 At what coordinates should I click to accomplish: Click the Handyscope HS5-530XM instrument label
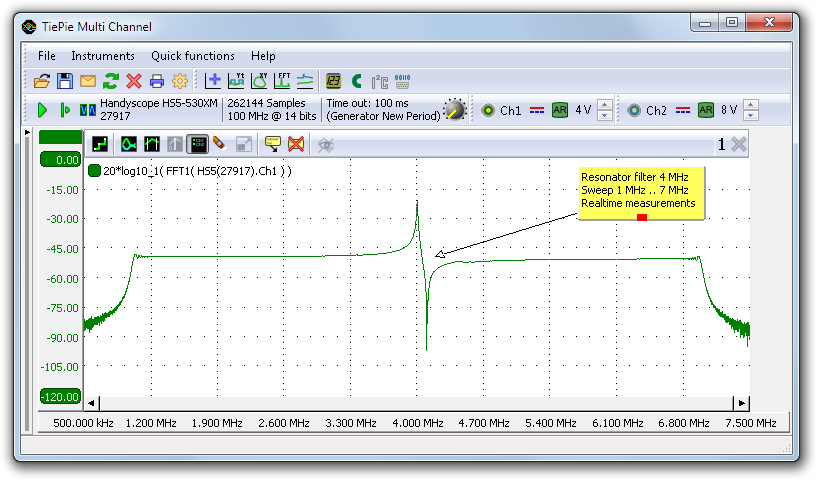coord(160,103)
